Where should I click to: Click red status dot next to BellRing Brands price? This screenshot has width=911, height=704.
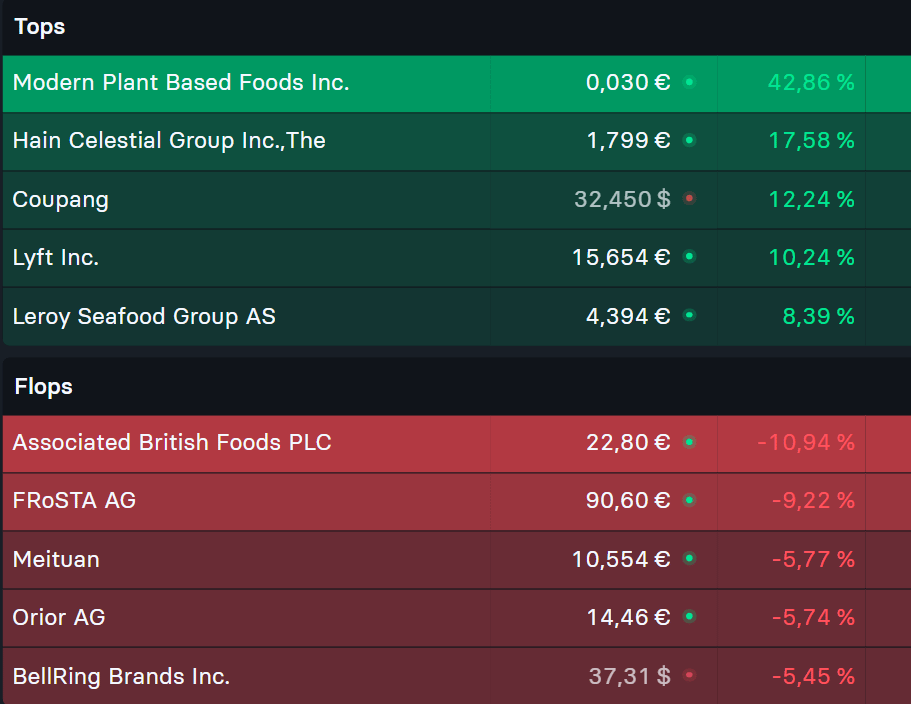(689, 676)
